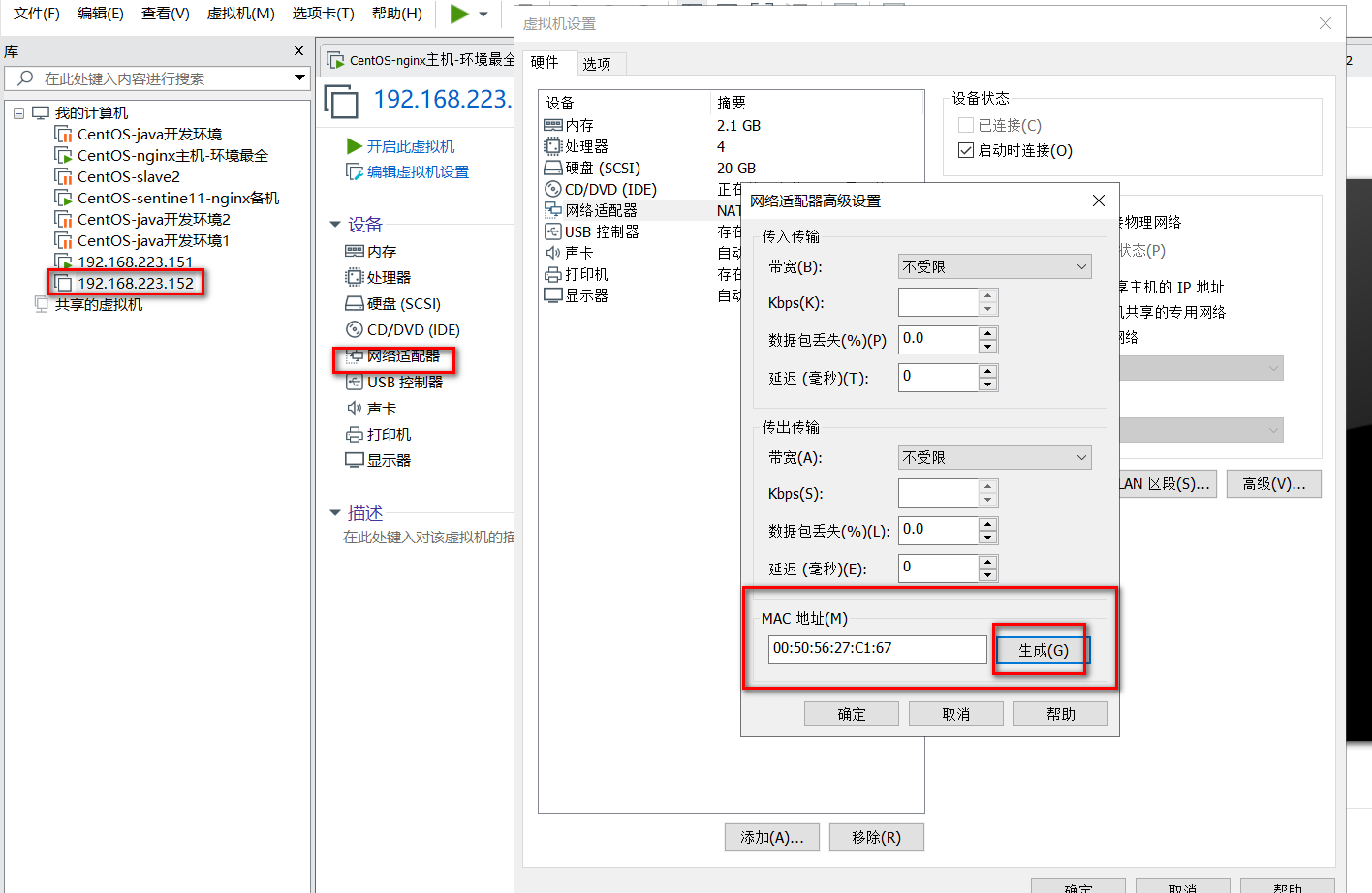
Task: Click the processor icon in VM summary devices
Action: pyautogui.click(x=355, y=277)
